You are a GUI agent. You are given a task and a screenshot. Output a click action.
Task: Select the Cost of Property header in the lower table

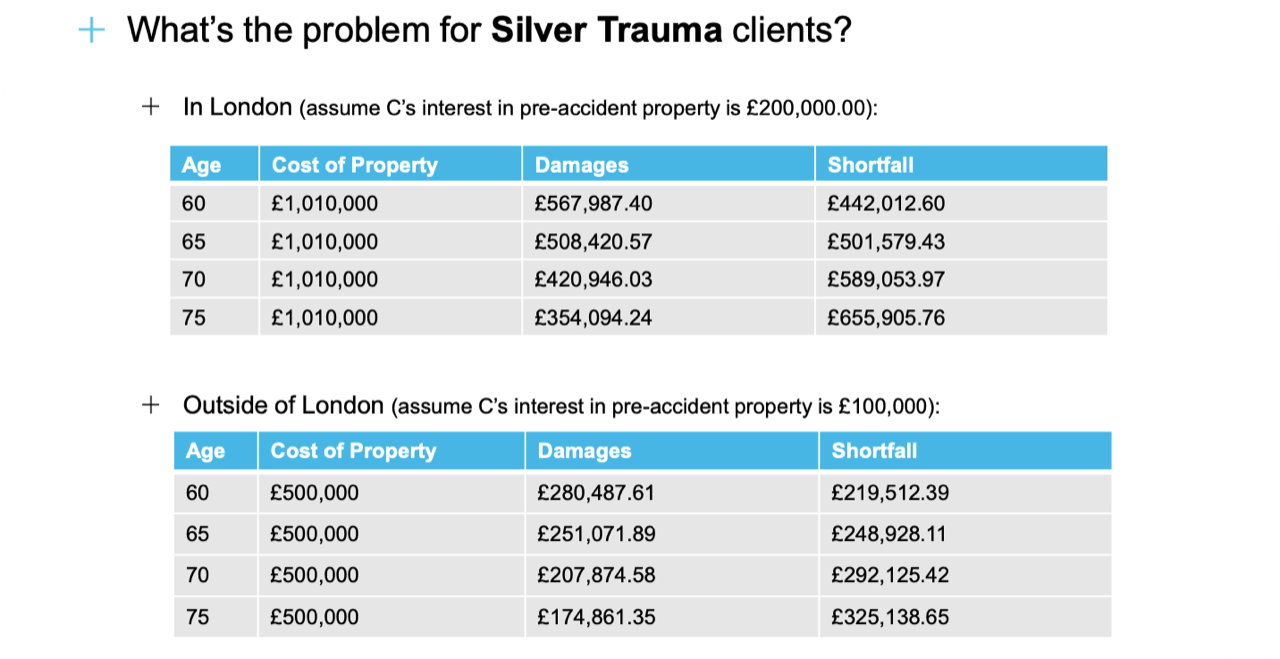(353, 451)
